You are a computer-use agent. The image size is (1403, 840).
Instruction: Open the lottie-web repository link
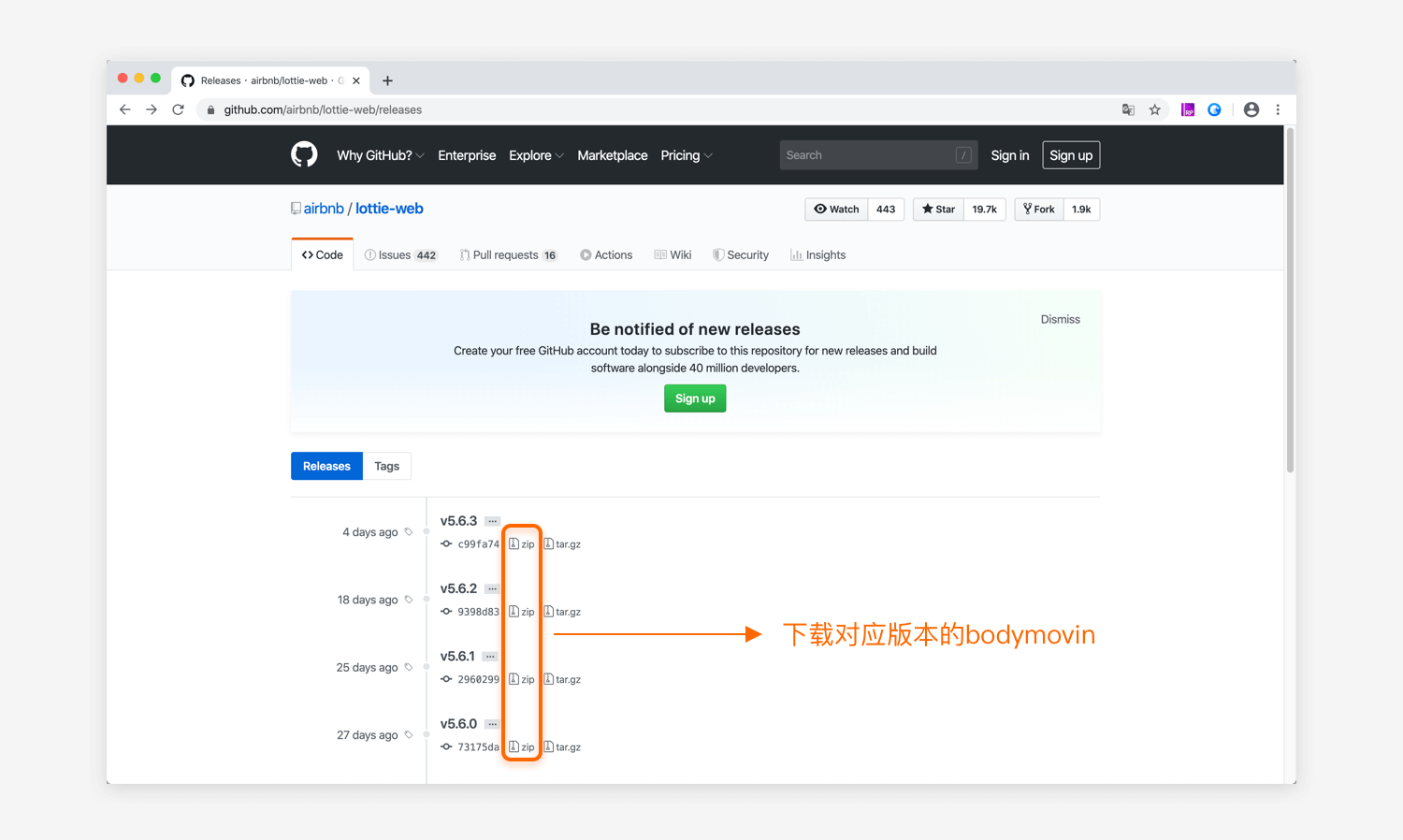tap(389, 209)
